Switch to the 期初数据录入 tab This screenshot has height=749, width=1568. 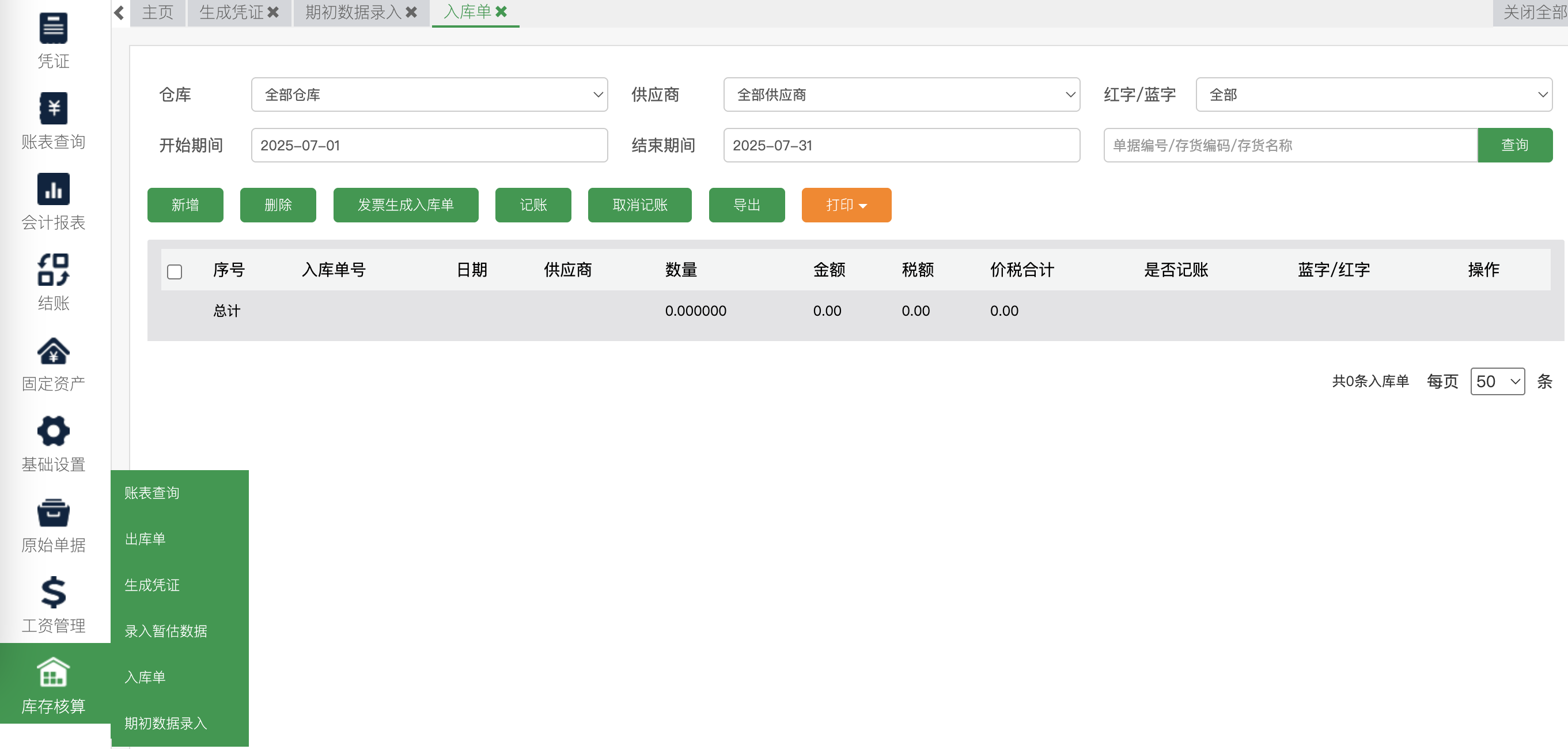[353, 12]
